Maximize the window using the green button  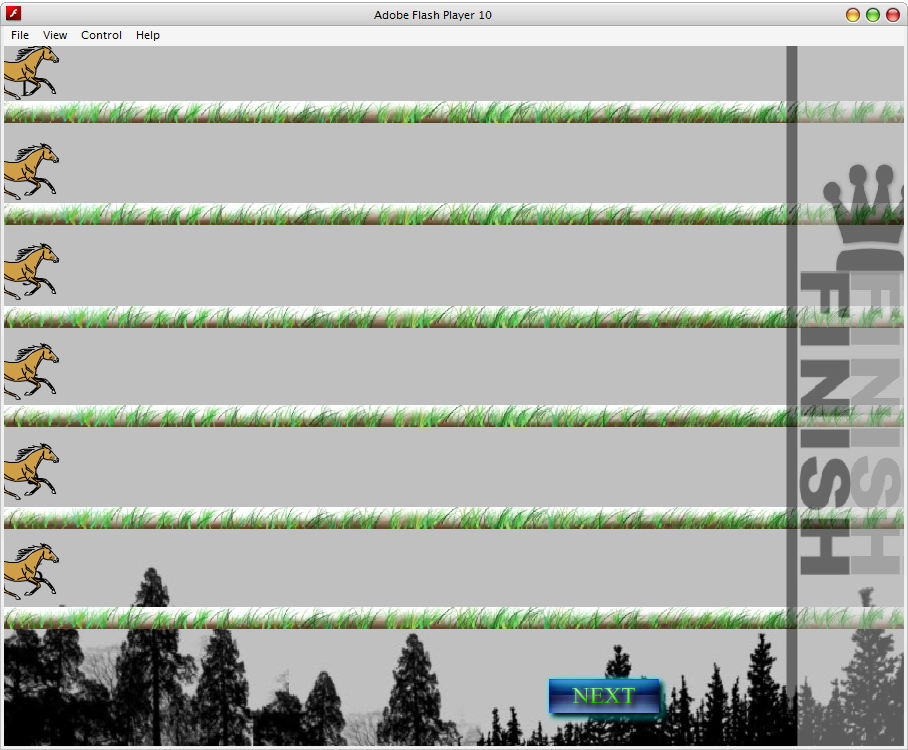pos(873,15)
